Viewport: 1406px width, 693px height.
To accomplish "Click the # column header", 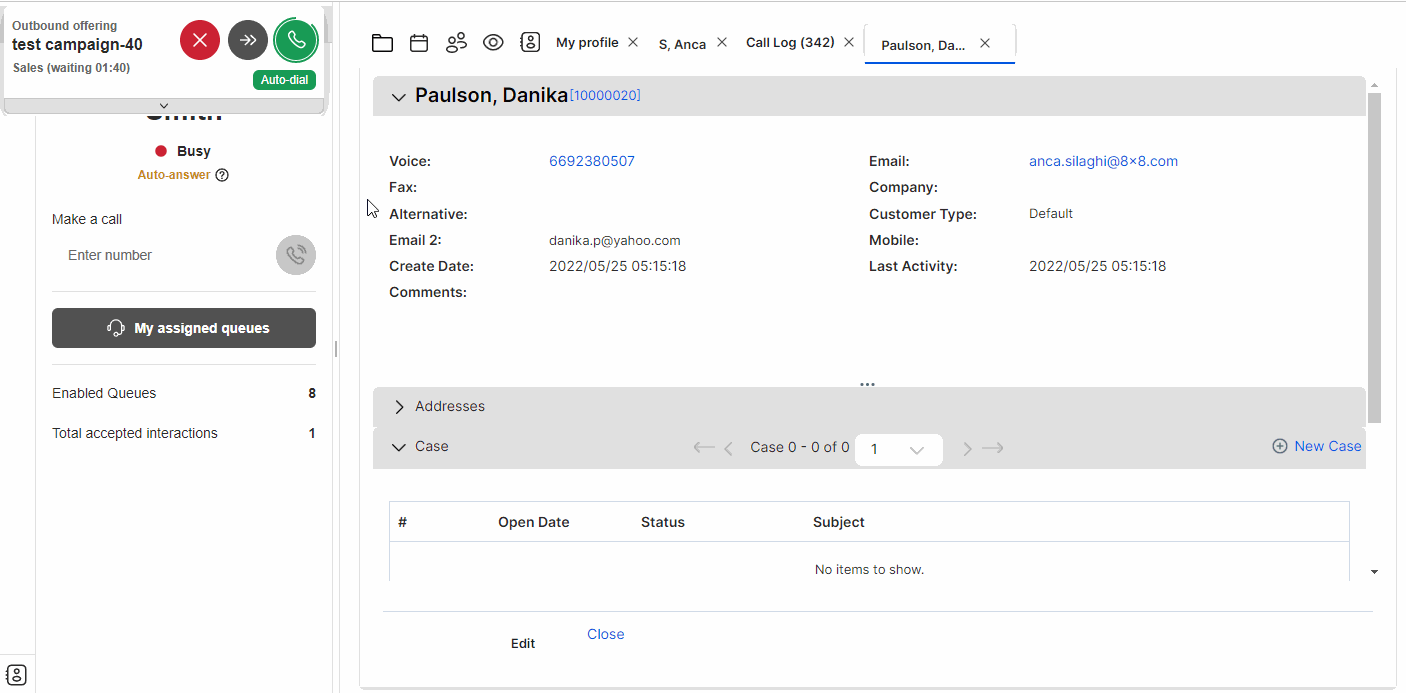I will pyautogui.click(x=402, y=522).
